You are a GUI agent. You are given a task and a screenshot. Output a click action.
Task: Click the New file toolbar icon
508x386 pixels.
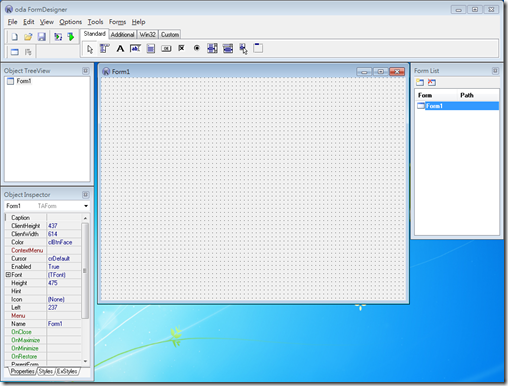[x=14, y=37]
